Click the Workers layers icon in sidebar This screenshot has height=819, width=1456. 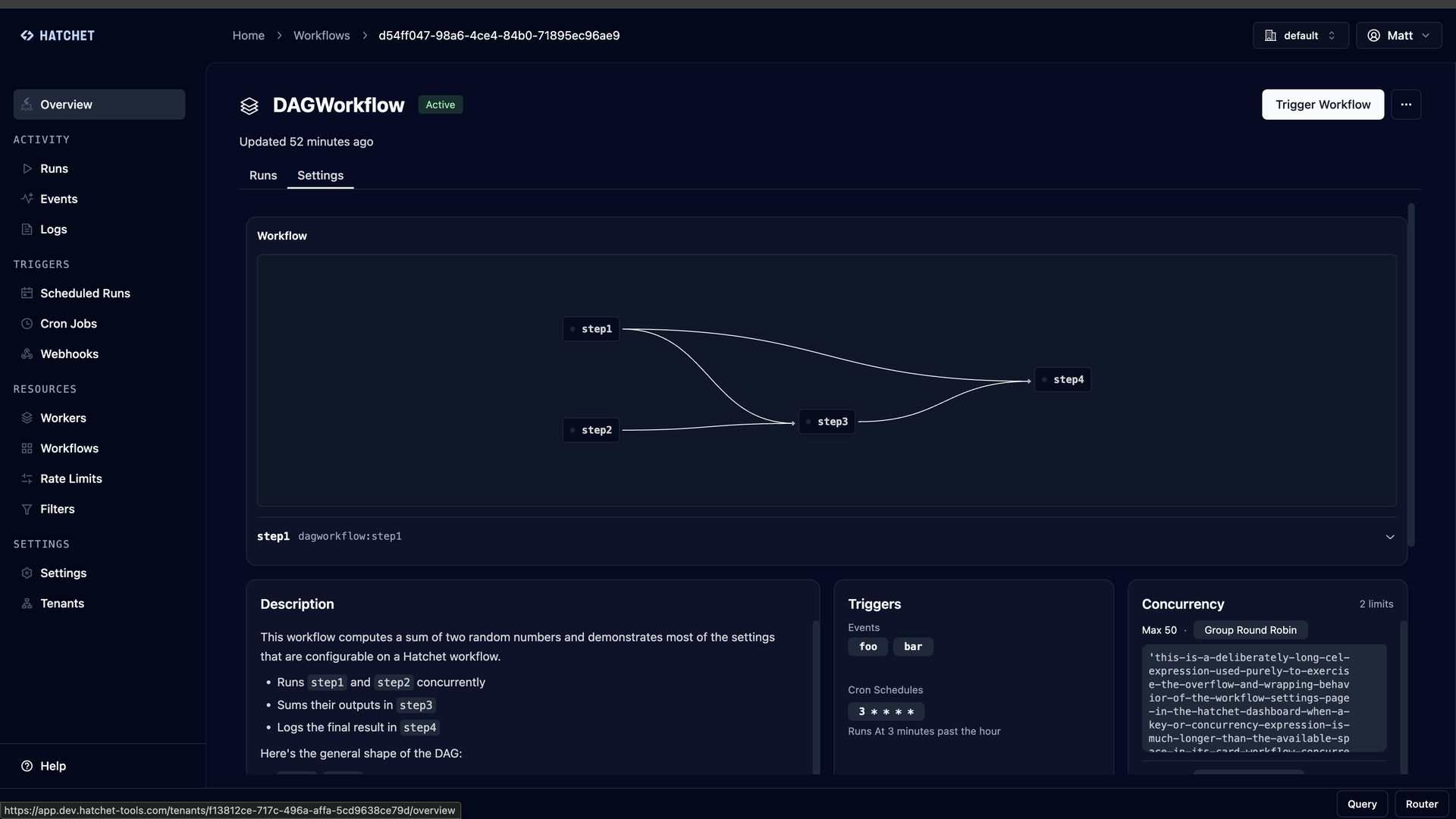(27, 418)
